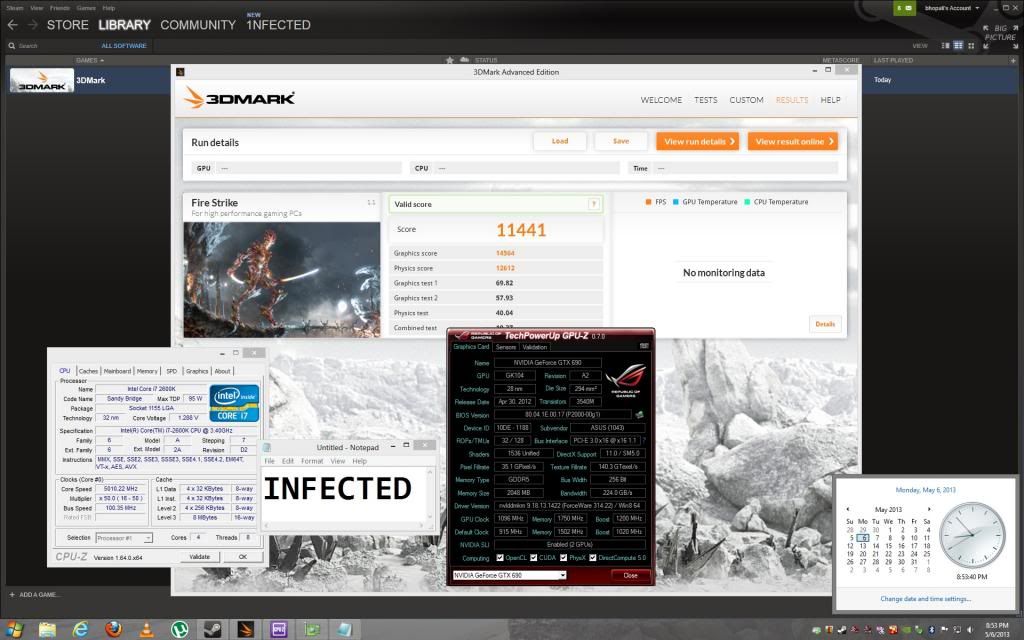The width and height of the screenshot is (1024, 640).
Task: Switch Steam library to grid view
Action: [x=971, y=46]
